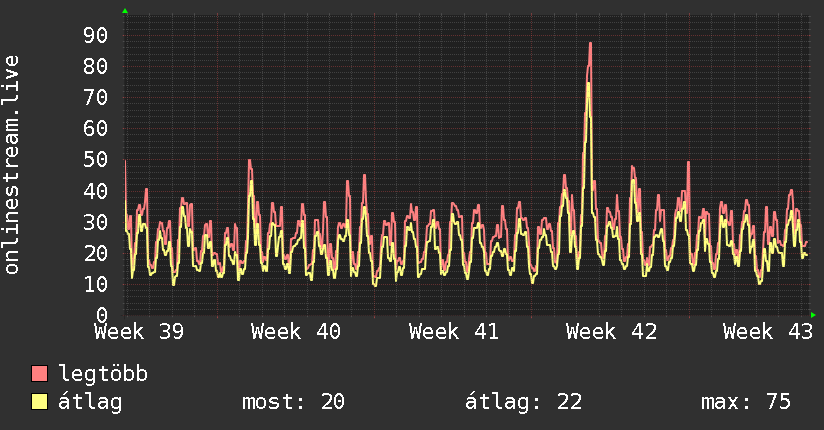Click the Week 42 axis label
The image size is (824, 430).
(x=611, y=332)
